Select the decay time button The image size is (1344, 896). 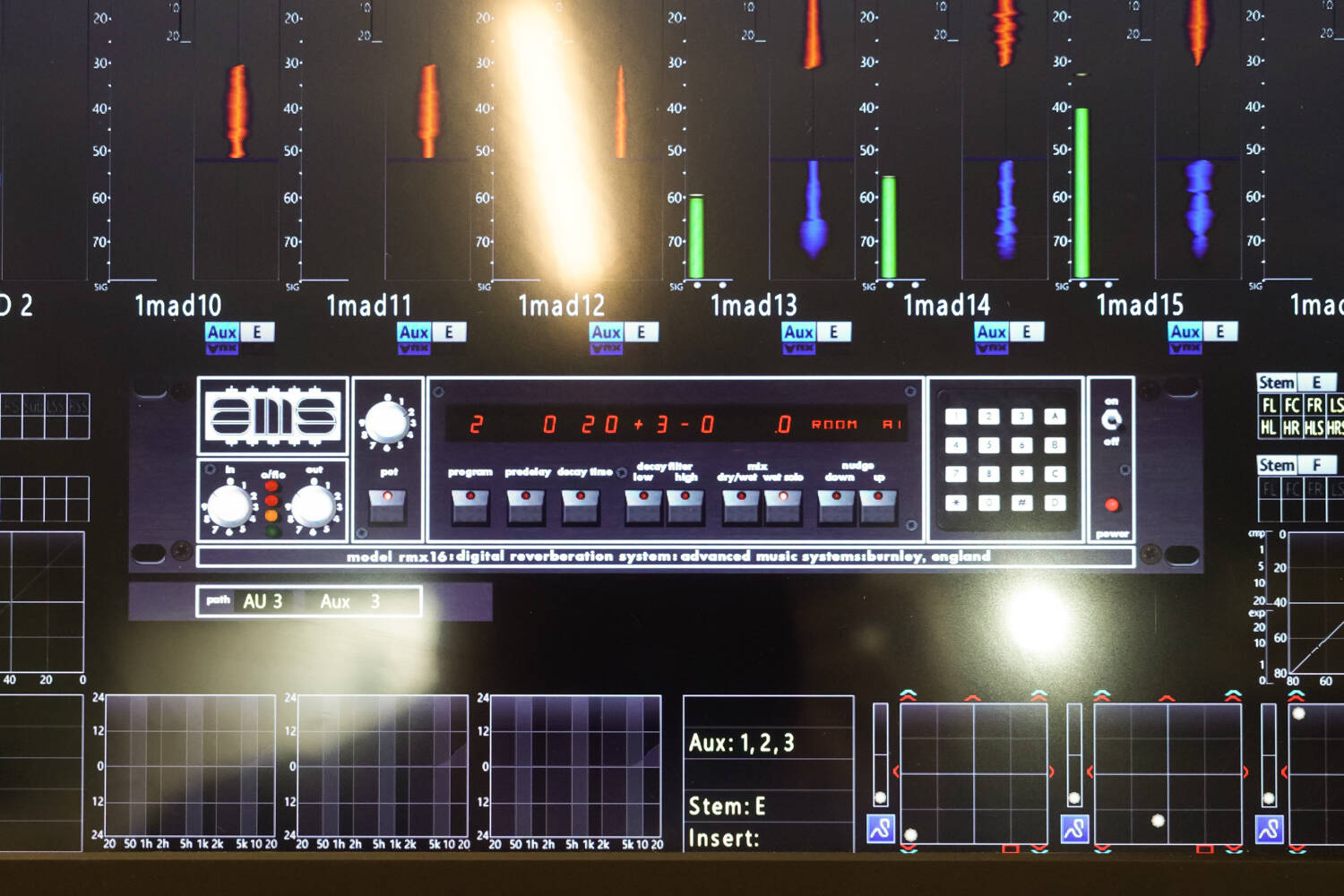(581, 507)
